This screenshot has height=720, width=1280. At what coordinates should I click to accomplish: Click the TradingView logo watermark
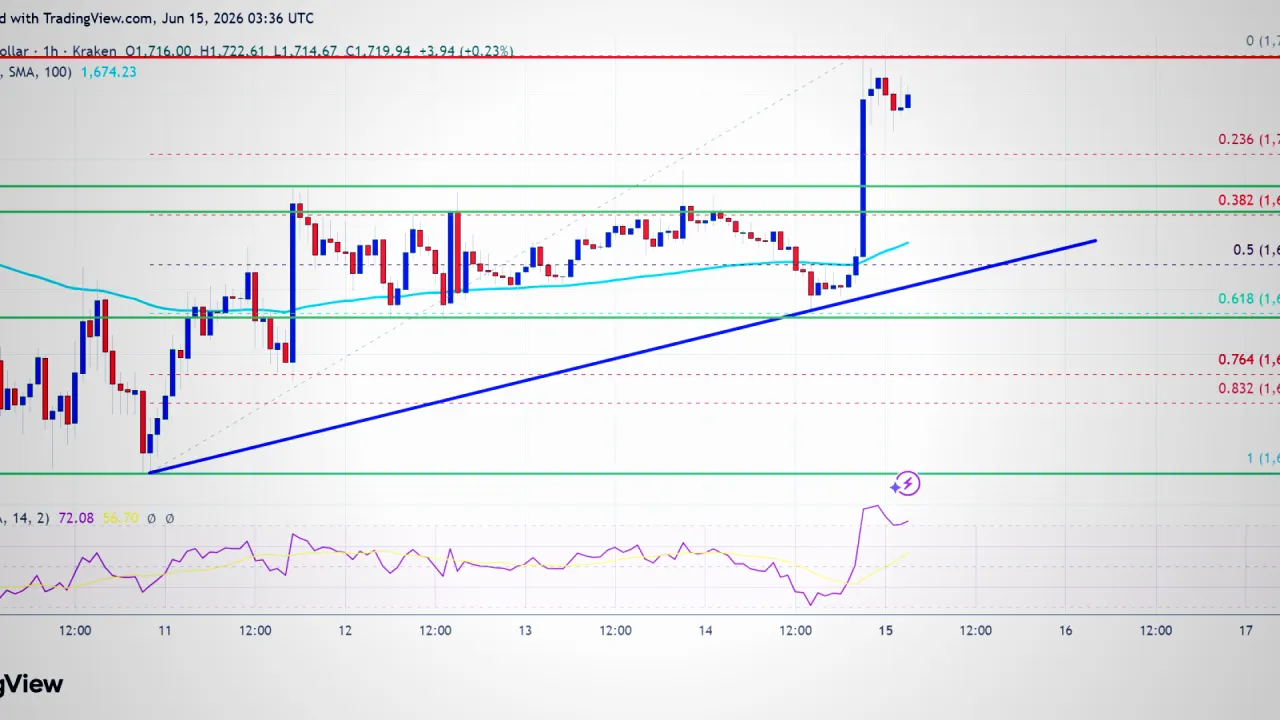point(31,684)
